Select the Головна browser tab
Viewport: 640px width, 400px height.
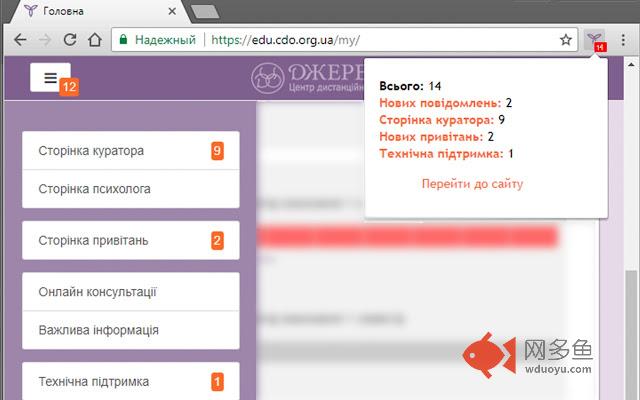coord(100,11)
